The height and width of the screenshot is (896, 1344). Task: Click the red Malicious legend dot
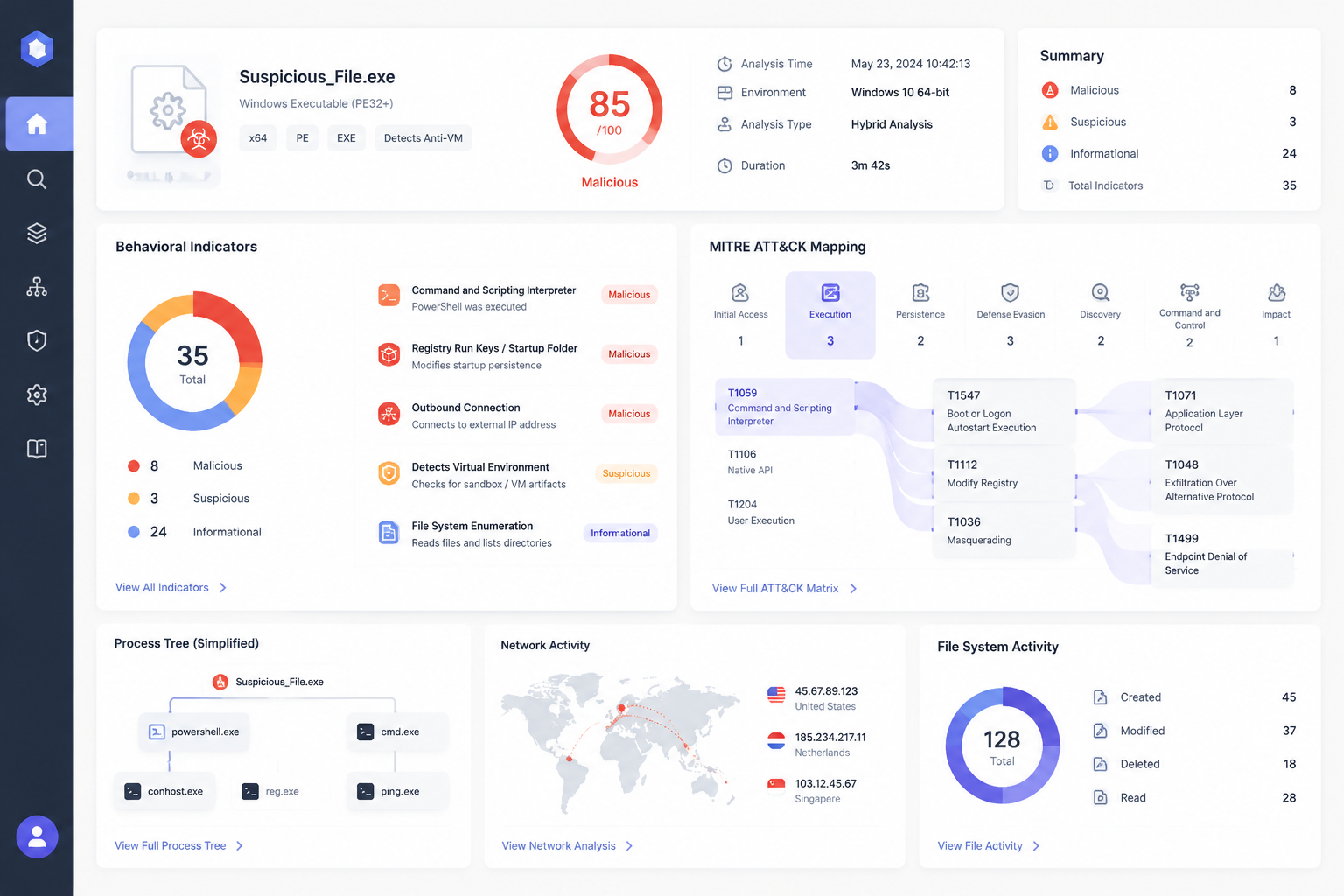(134, 466)
